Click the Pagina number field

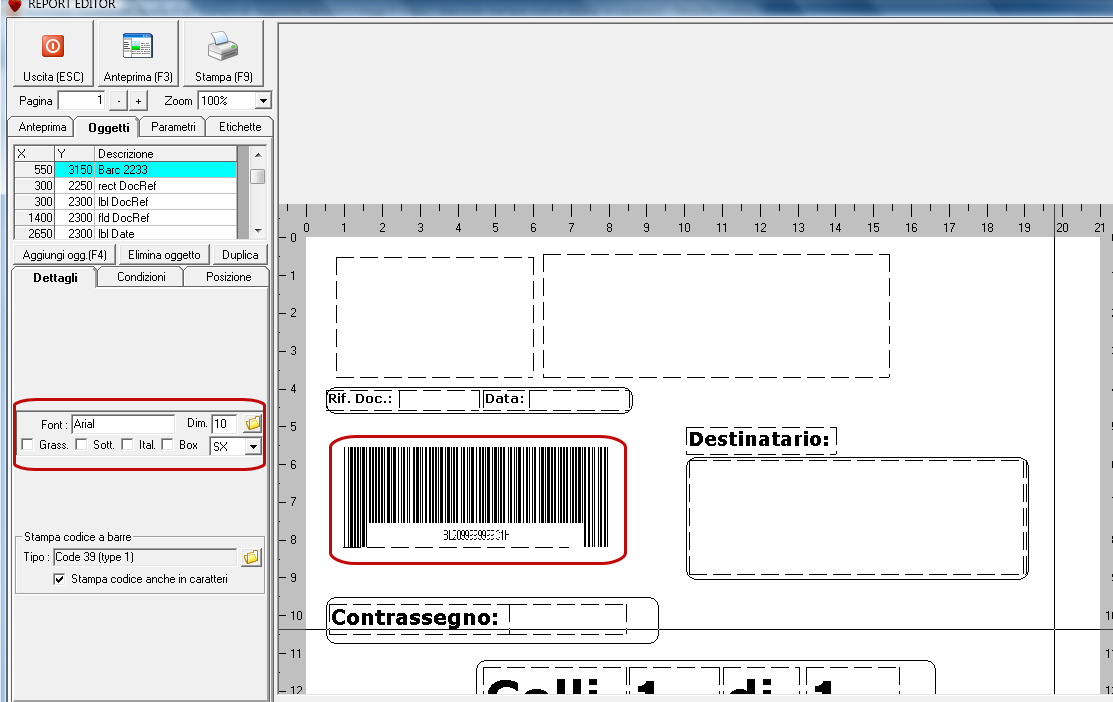[x=82, y=101]
